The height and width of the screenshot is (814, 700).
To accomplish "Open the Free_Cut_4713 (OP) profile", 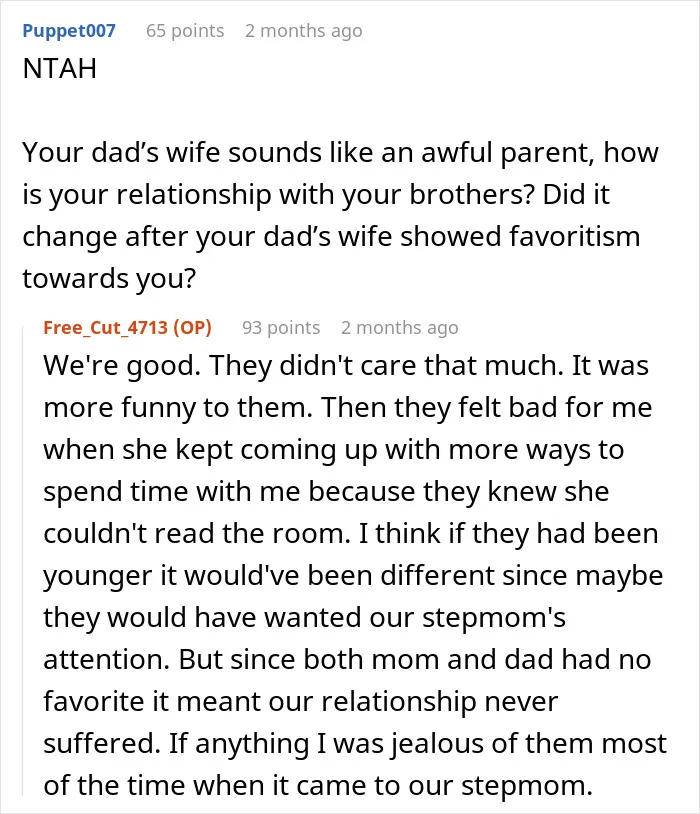I will point(127,328).
